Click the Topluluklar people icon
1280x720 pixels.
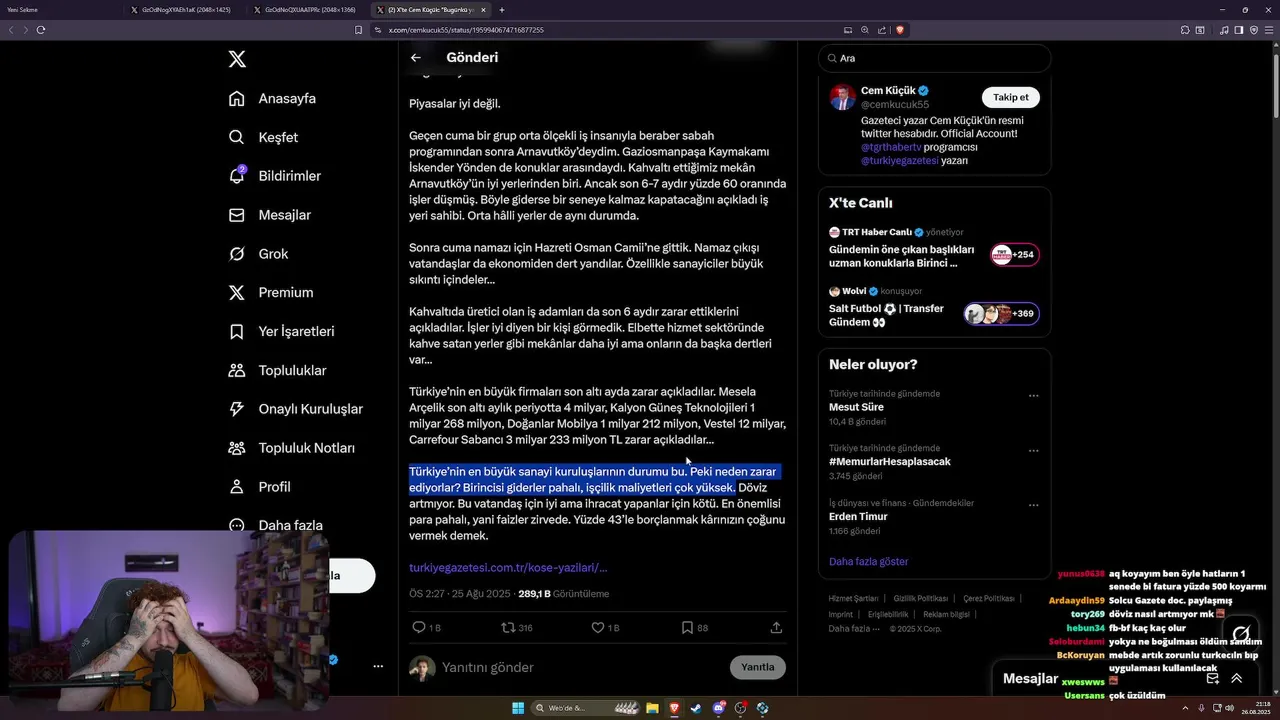237,370
